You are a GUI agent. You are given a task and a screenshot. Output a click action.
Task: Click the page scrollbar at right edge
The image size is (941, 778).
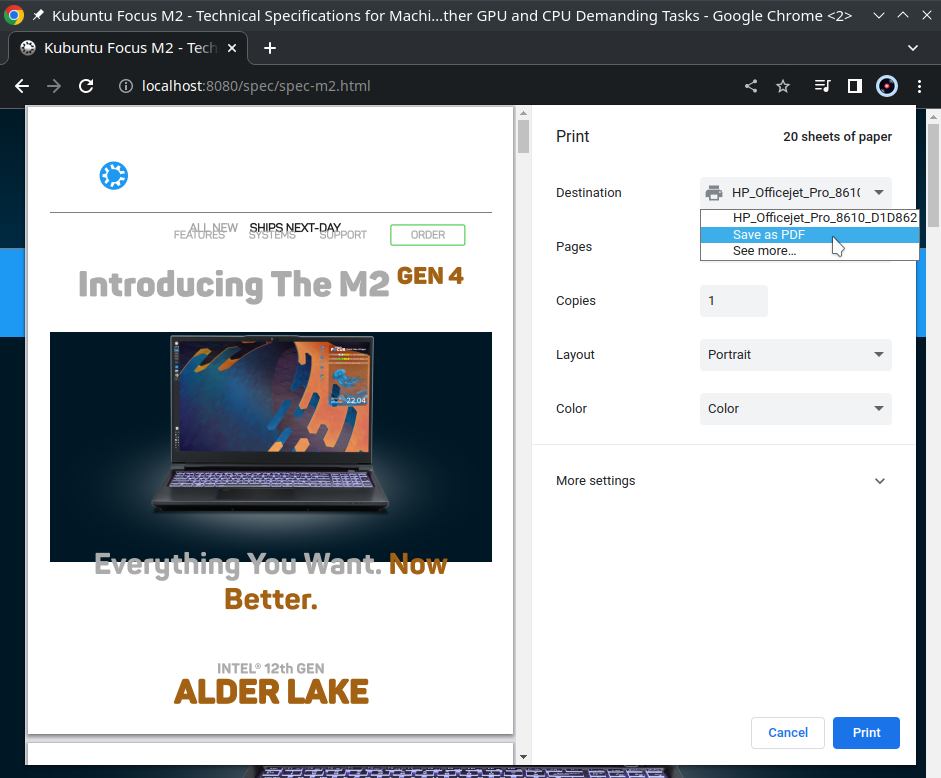click(933, 175)
